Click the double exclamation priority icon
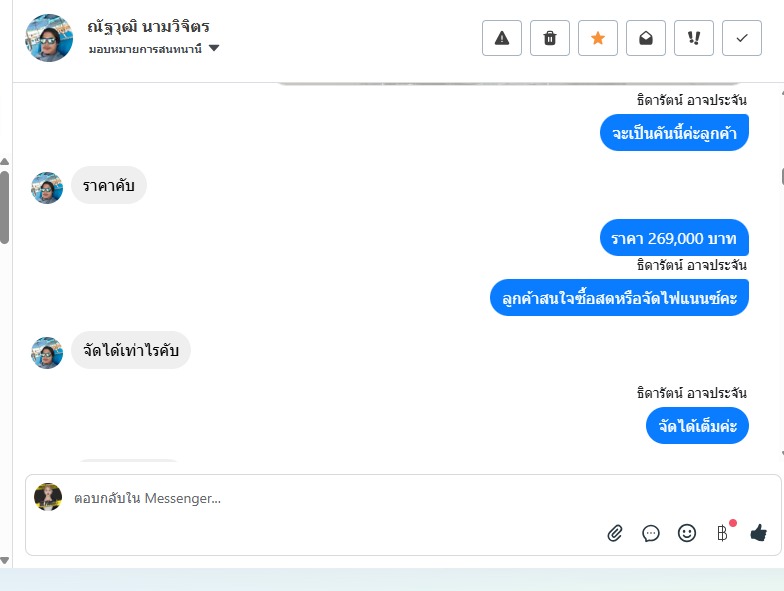This screenshot has width=784, height=591. [x=694, y=38]
